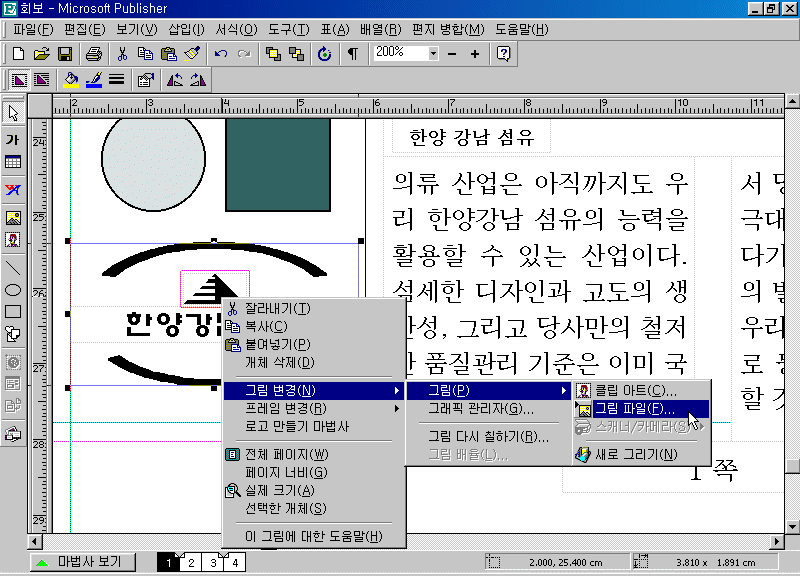Choose 실제 크기(A) view

pyautogui.click(x=314, y=490)
